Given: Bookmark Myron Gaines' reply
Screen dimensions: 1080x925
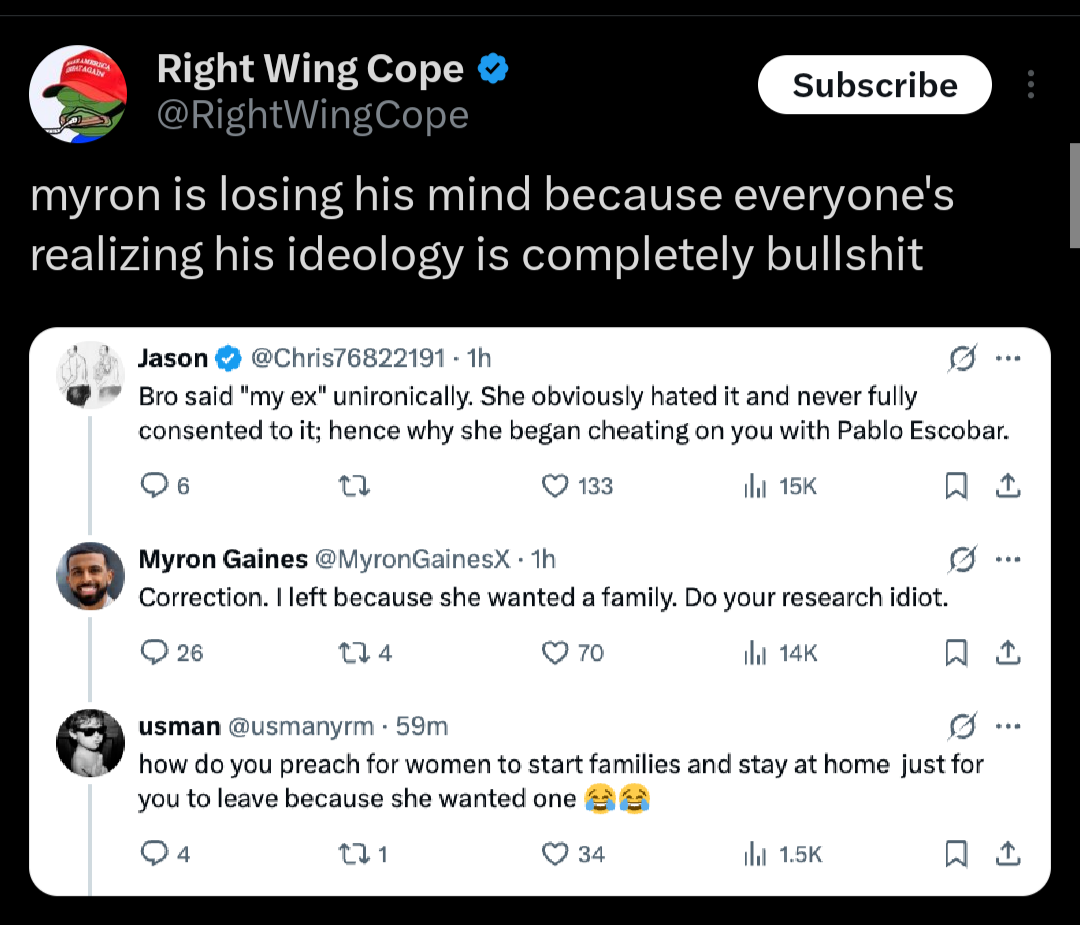Looking at the screenshot, I should click(x=956, y=653).
